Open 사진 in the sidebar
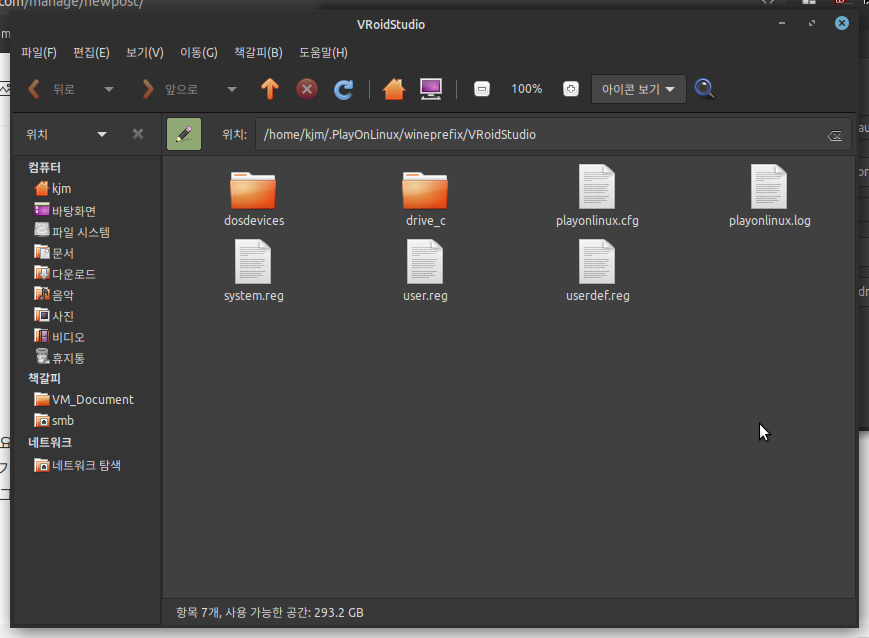 pos(54,316)
